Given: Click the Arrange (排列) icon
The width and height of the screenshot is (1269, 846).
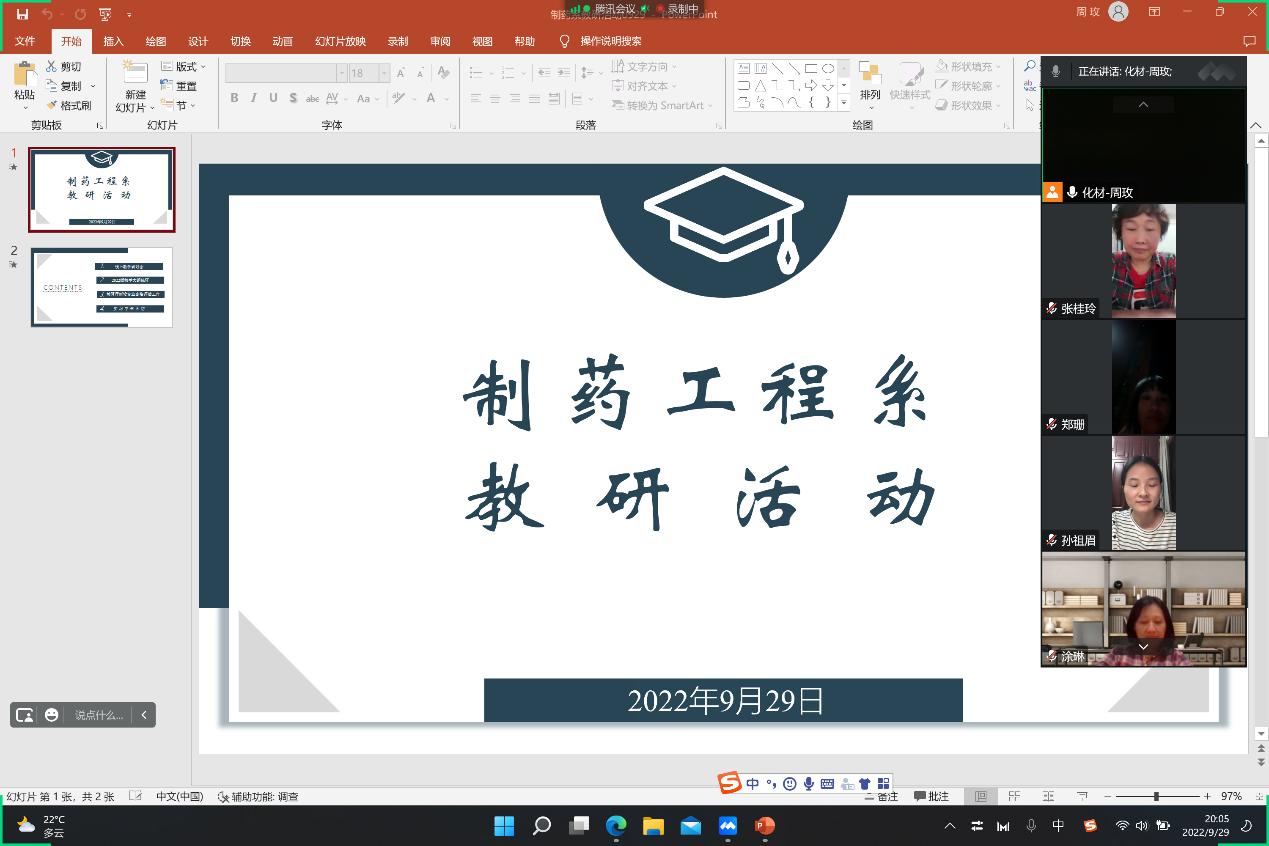Looking at the screenshot, I should click(x=870, y=76).
